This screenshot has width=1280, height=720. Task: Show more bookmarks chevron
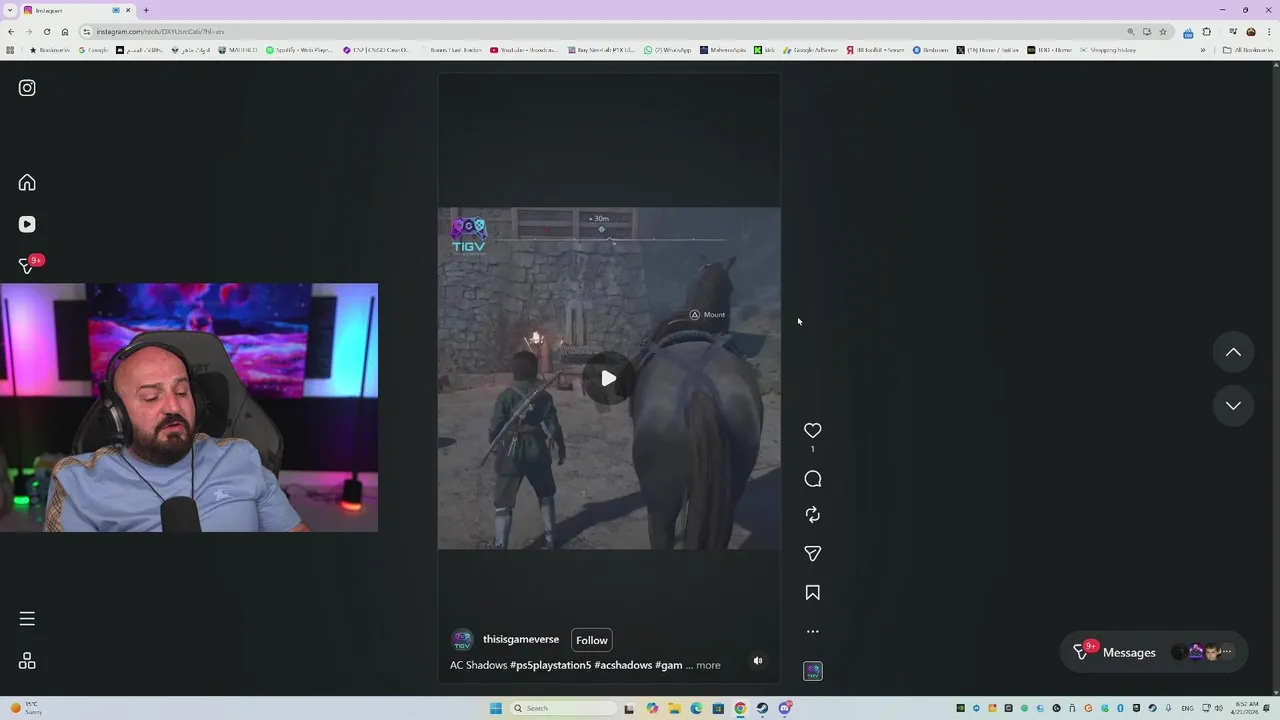[x=1203, y=50]
